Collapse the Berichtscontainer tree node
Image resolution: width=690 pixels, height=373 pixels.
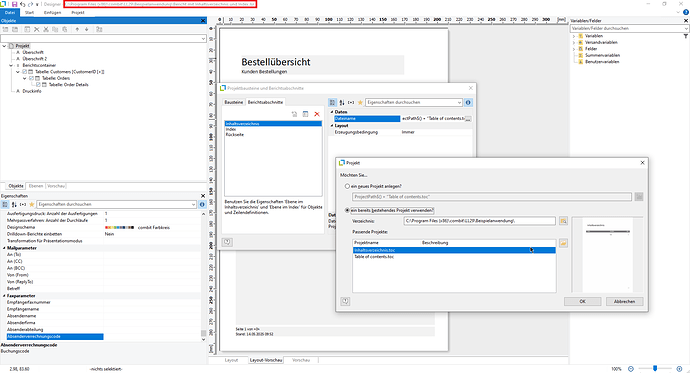(11, 65)
